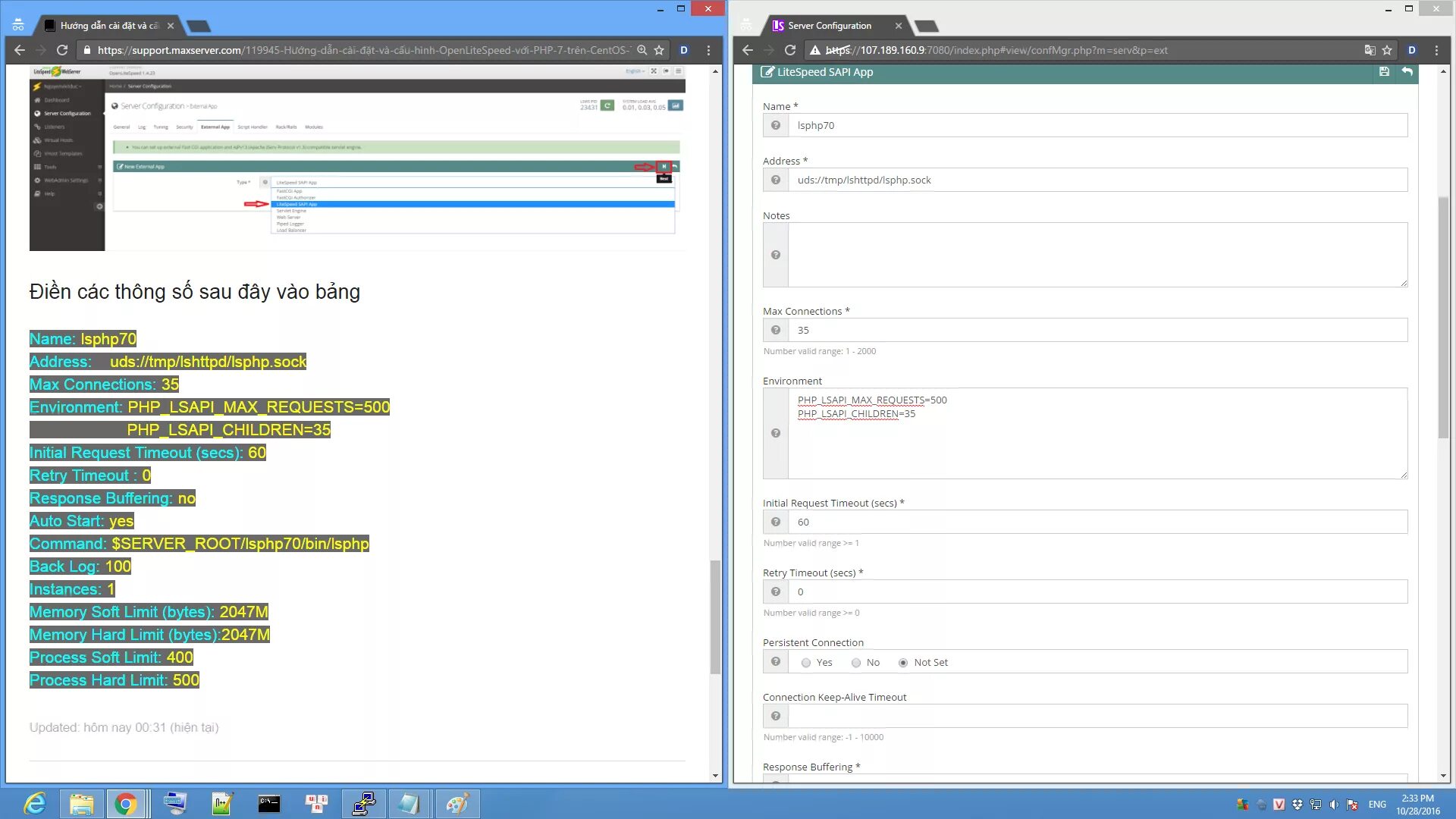Open Chrome menu in right browser window
Viewport: 1456px width, 819px height.
[x=1436, y=50]
